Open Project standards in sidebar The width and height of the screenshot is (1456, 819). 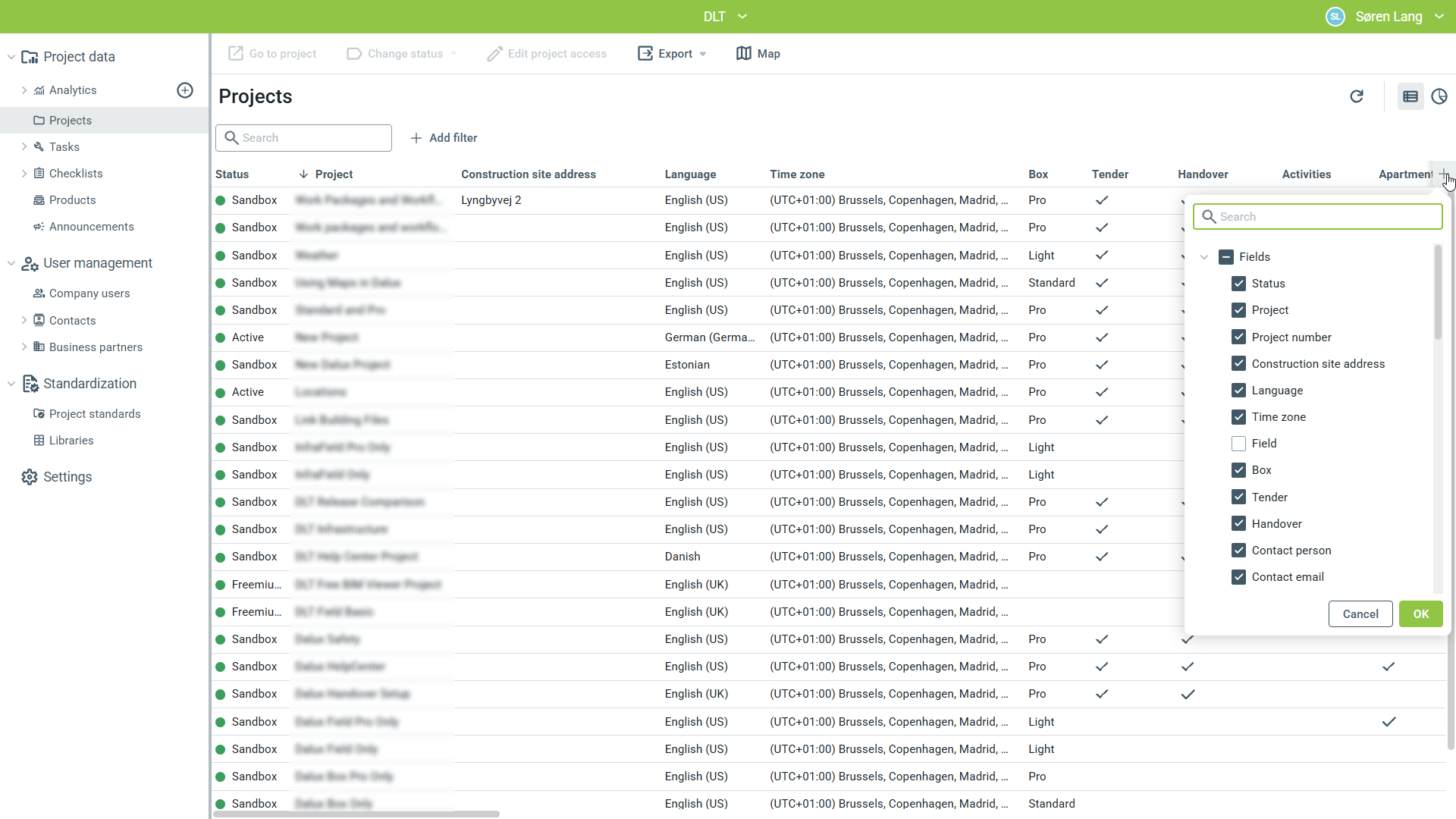coord(94,414)
